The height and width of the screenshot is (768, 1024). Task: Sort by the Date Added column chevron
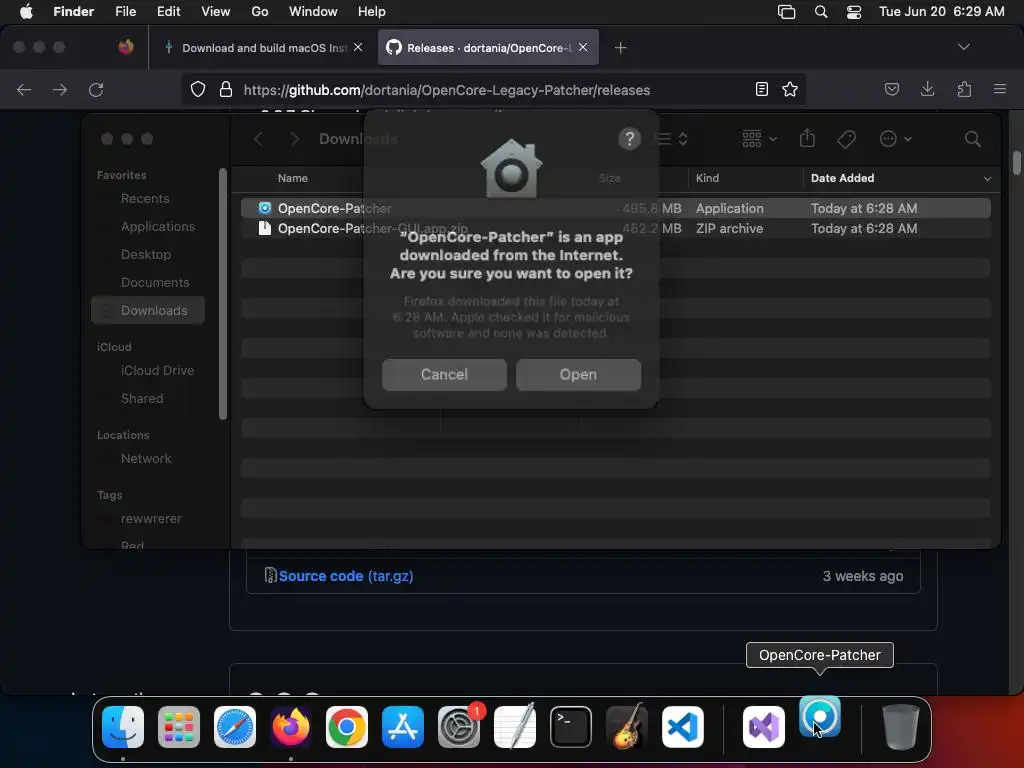(987, 178)
